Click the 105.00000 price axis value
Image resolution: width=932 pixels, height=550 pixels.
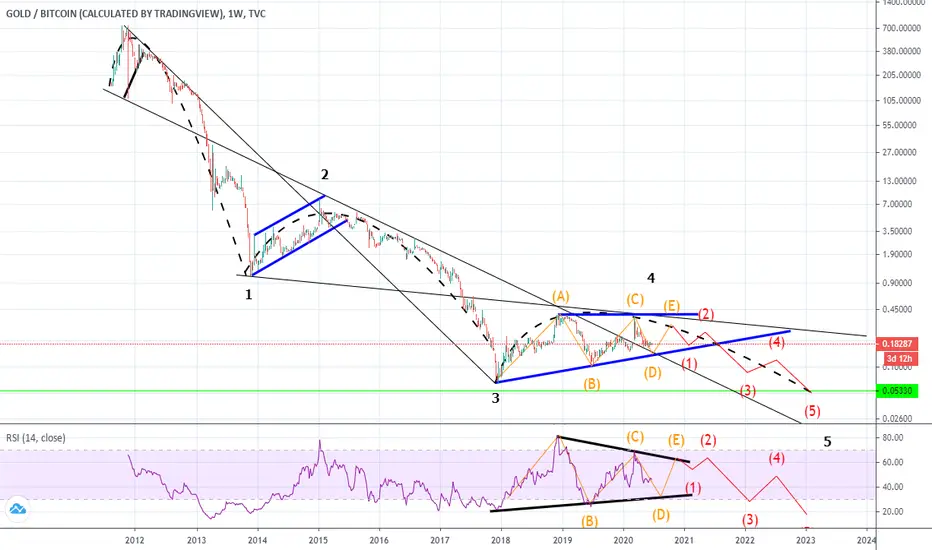(902, 100)
